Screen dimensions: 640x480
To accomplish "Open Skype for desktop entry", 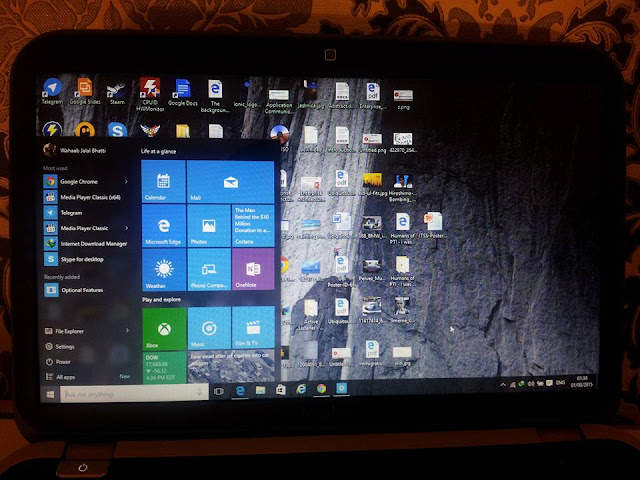I will coord(86,259).
